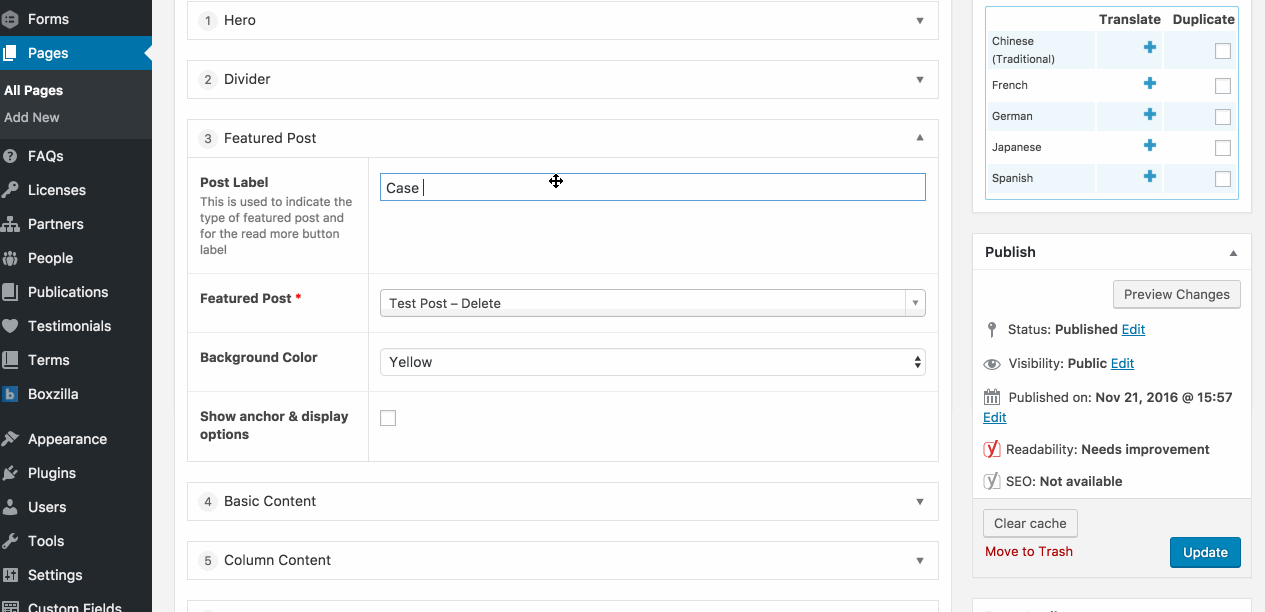The width and height of the screenshot is (1265, 612).
Task: Click the Pages menu icon
Action: click(10, 53)
